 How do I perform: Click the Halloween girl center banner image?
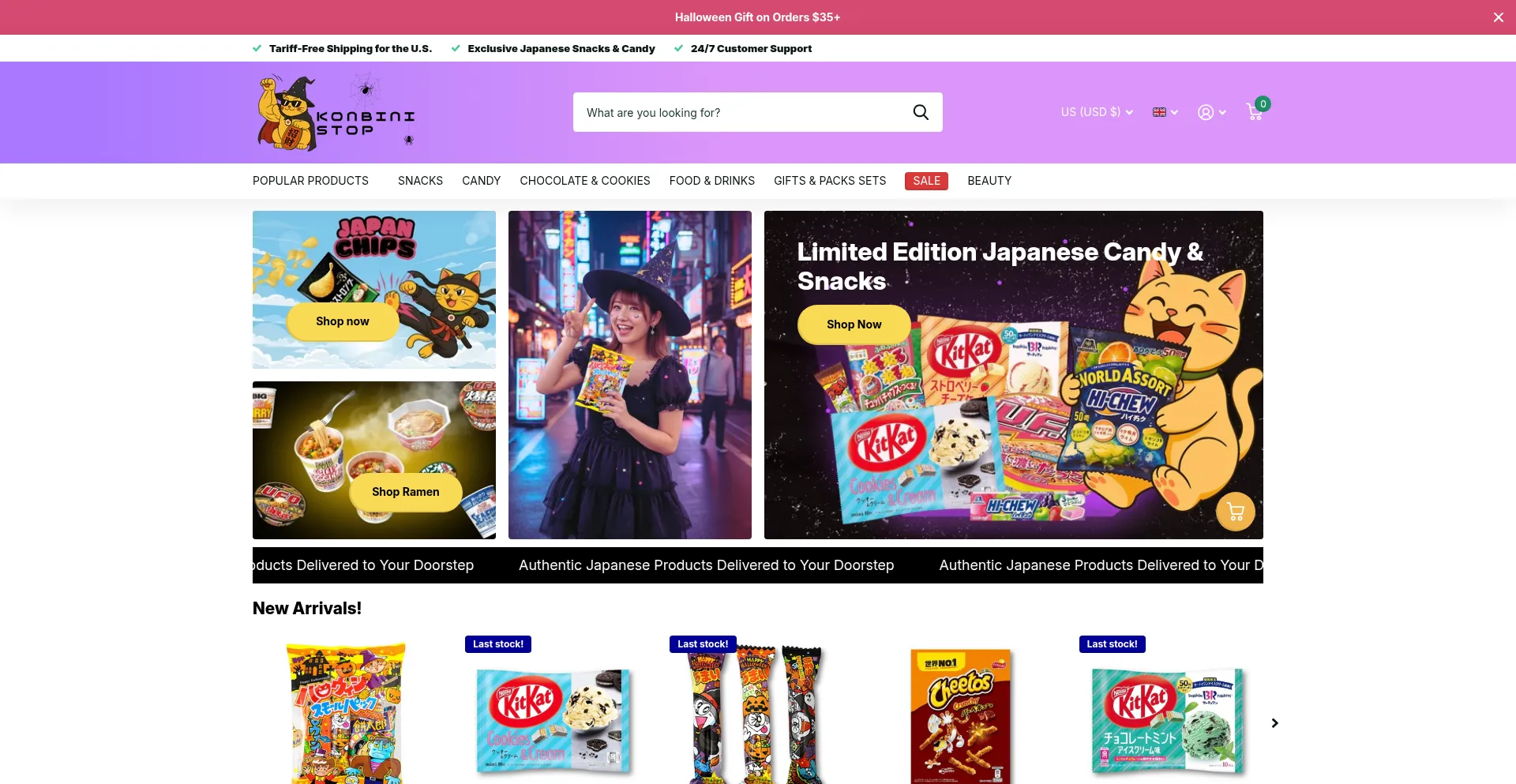pos(629,375)
